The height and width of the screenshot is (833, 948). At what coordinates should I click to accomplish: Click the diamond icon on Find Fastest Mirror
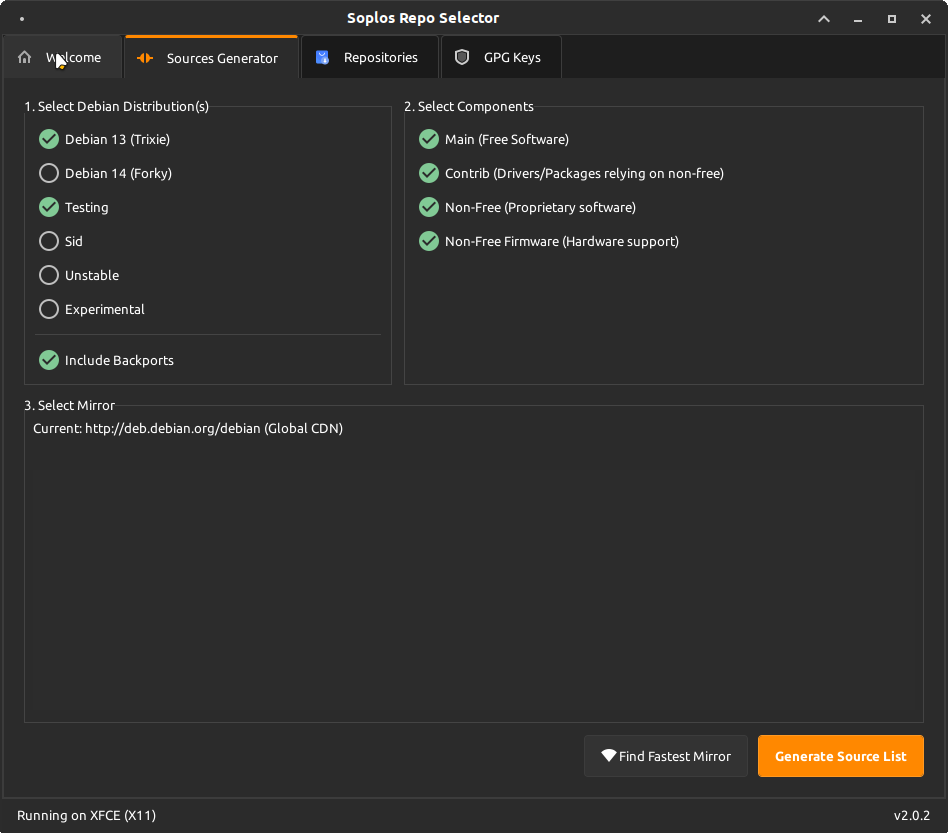[608, 756]
